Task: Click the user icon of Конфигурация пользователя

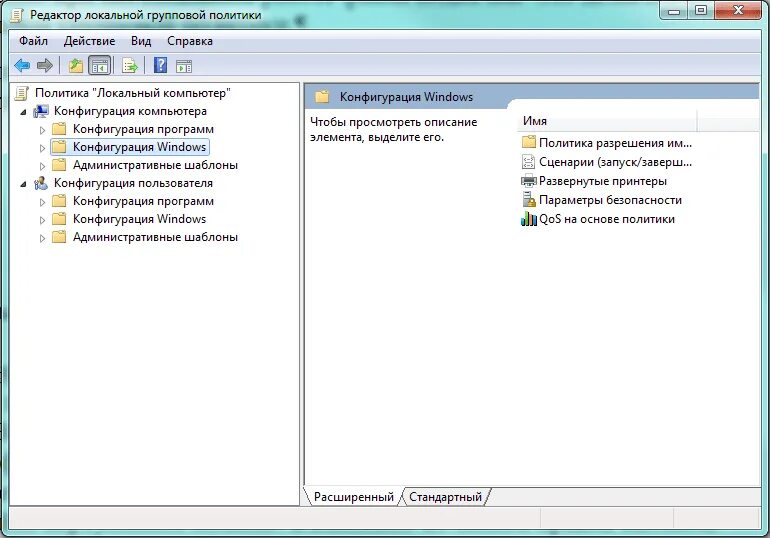Action: [41, 183]
